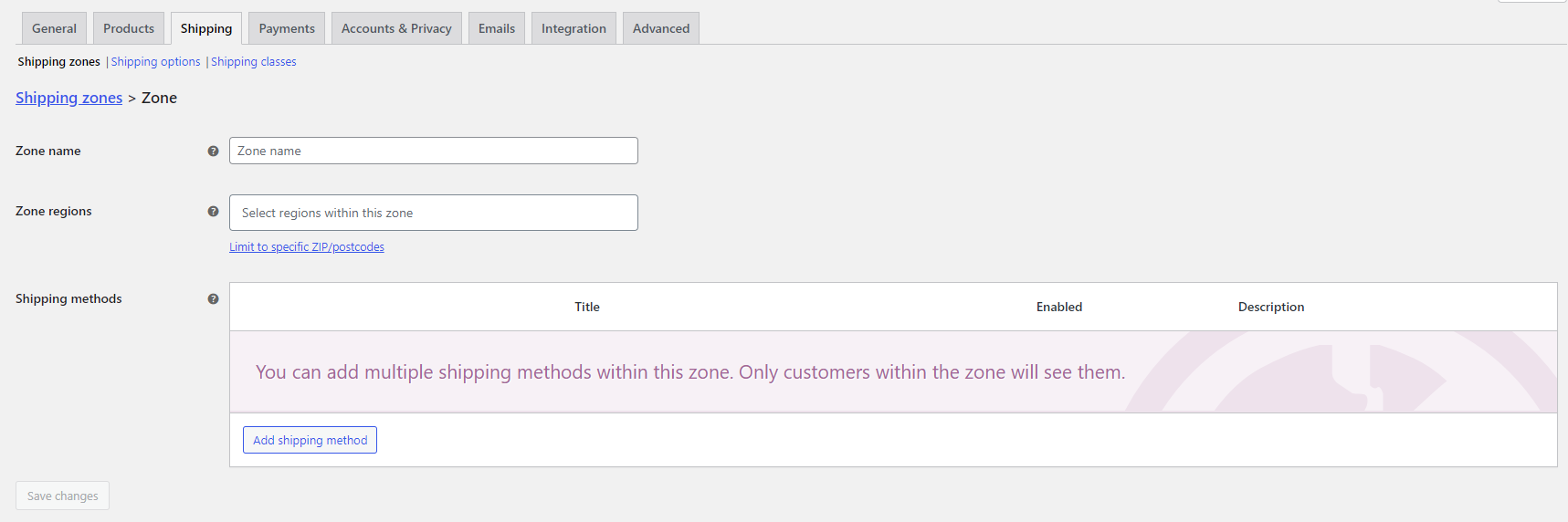This screenshot has height=522, width=1568.
Task: Go to the Payments tab
Action: click(287, 28)
